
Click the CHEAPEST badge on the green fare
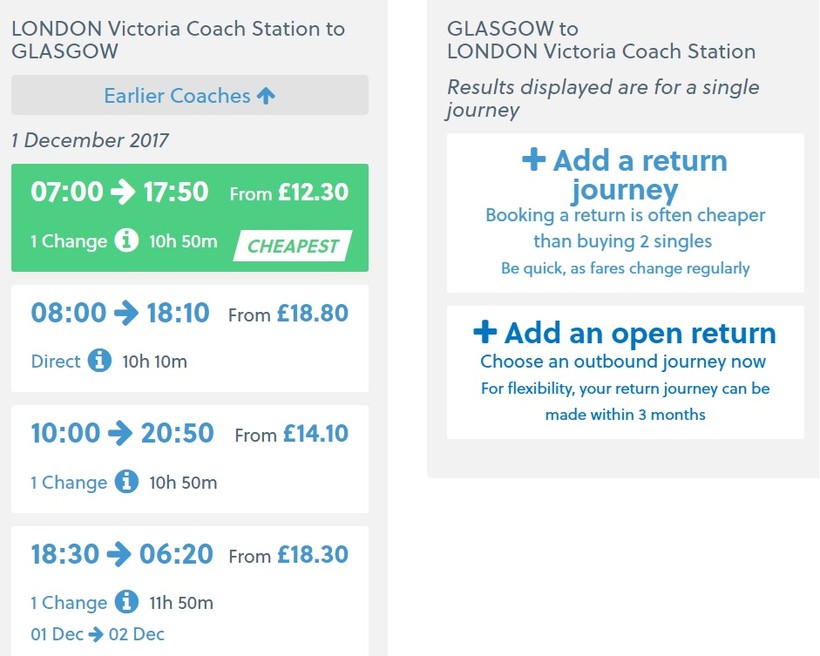pyautogui.click(x=293, y=245)
